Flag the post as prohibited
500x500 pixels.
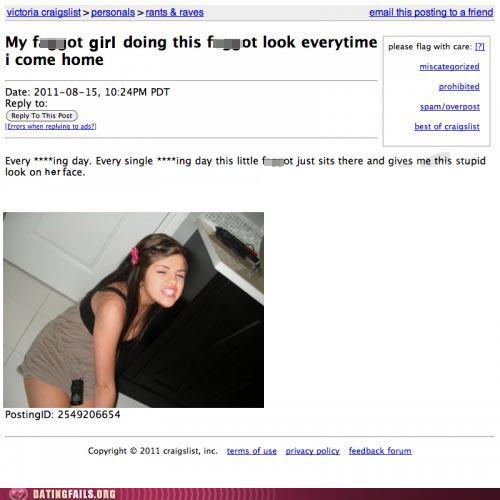point(459,87)
